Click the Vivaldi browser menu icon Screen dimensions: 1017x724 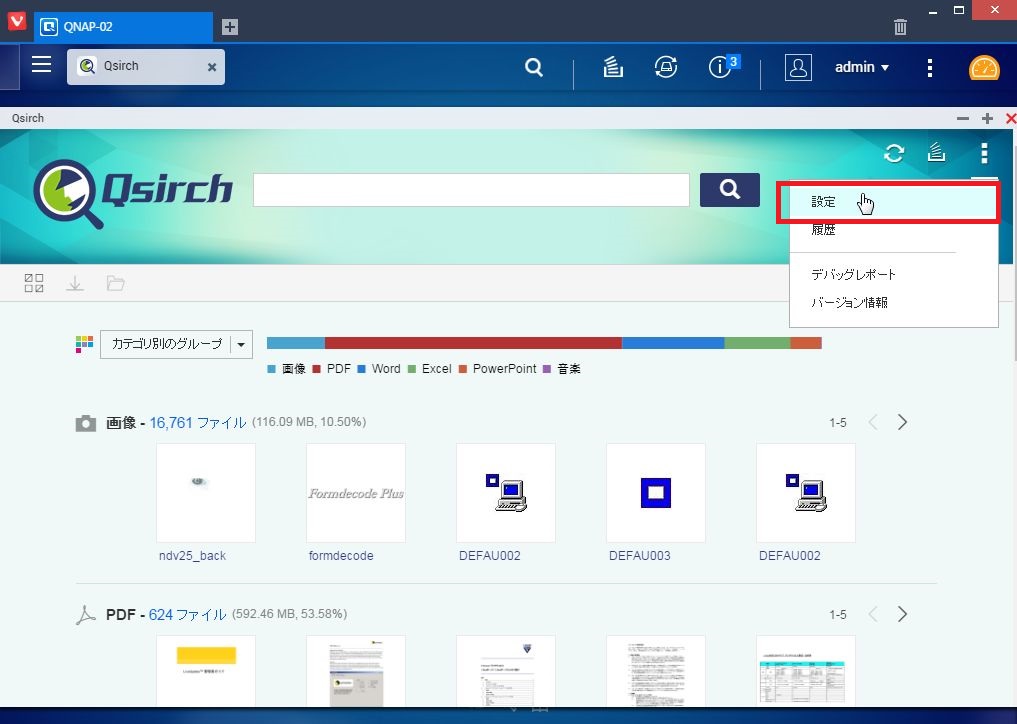[17, 20]
